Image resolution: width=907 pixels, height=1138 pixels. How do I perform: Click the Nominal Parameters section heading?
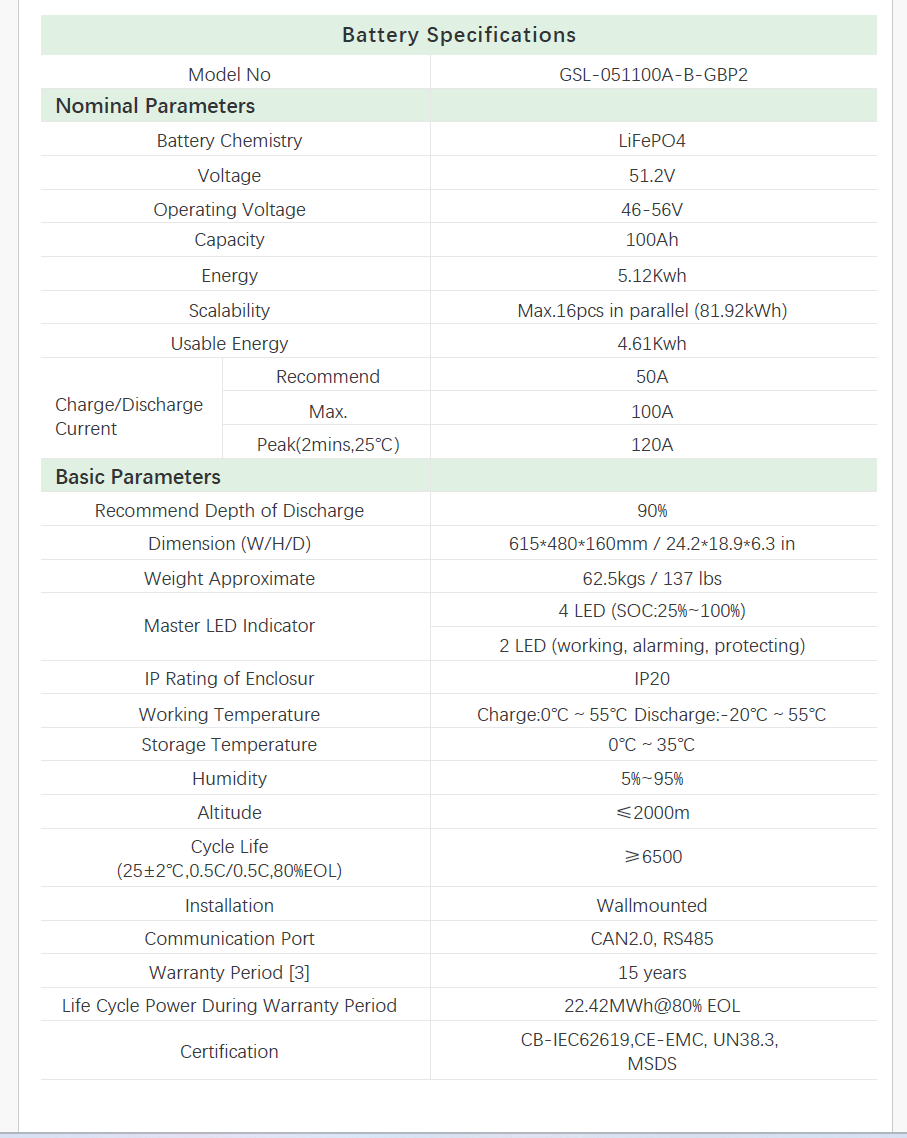point(155,106)
